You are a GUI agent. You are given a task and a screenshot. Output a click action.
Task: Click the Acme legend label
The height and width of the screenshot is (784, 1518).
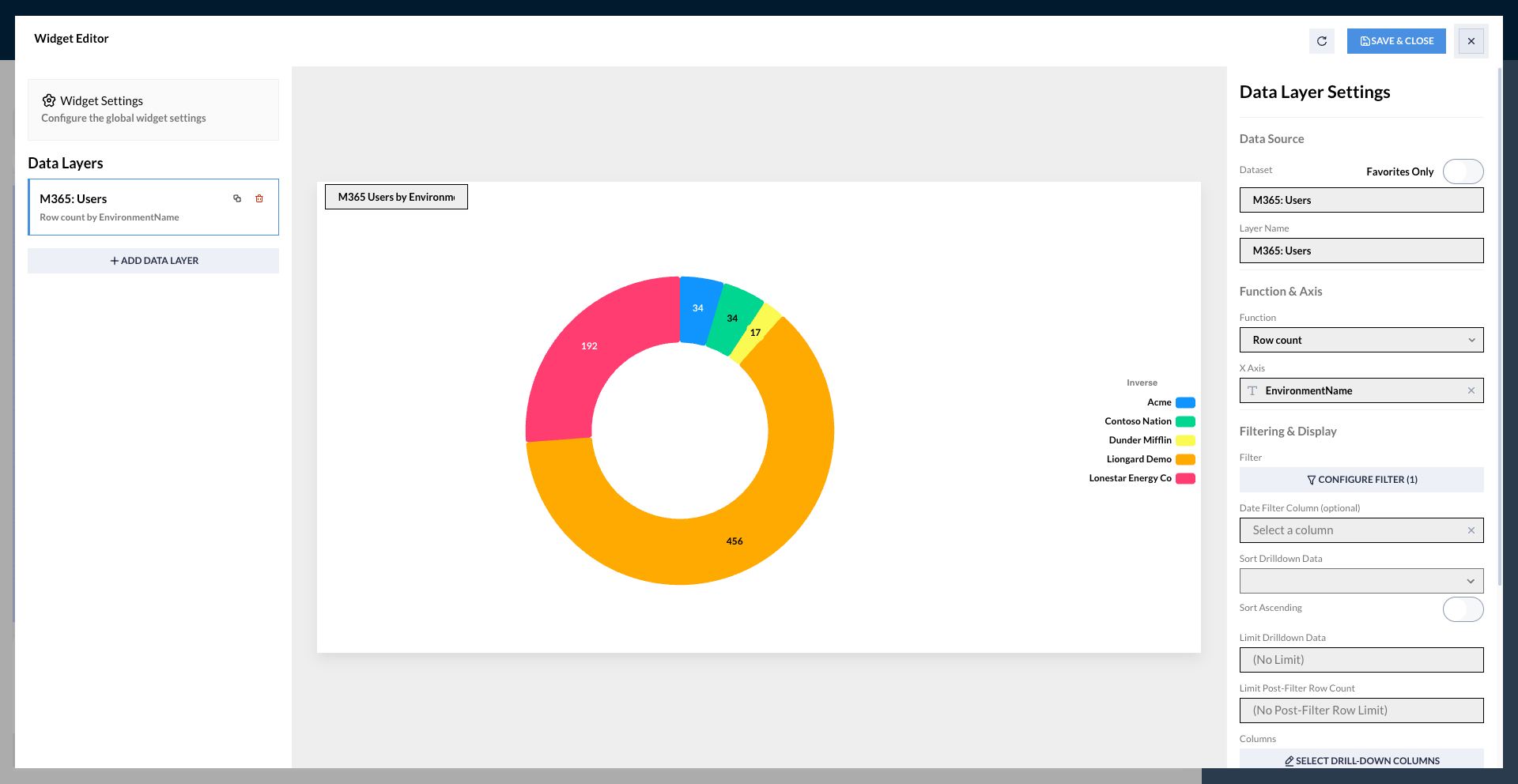coord(1159,402)
